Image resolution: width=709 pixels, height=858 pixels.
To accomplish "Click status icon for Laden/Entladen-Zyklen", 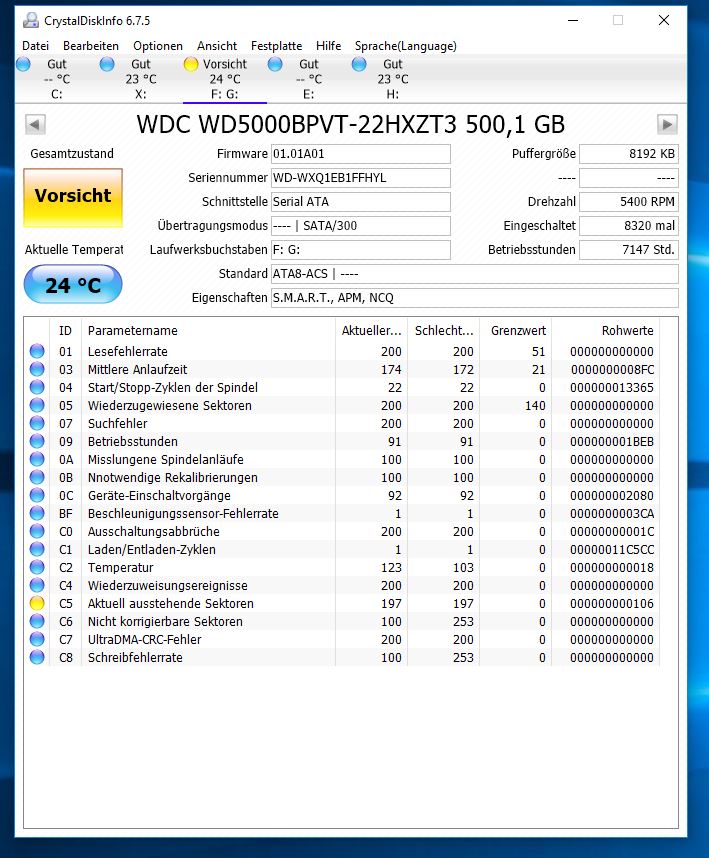I will (x=37, y=549).
